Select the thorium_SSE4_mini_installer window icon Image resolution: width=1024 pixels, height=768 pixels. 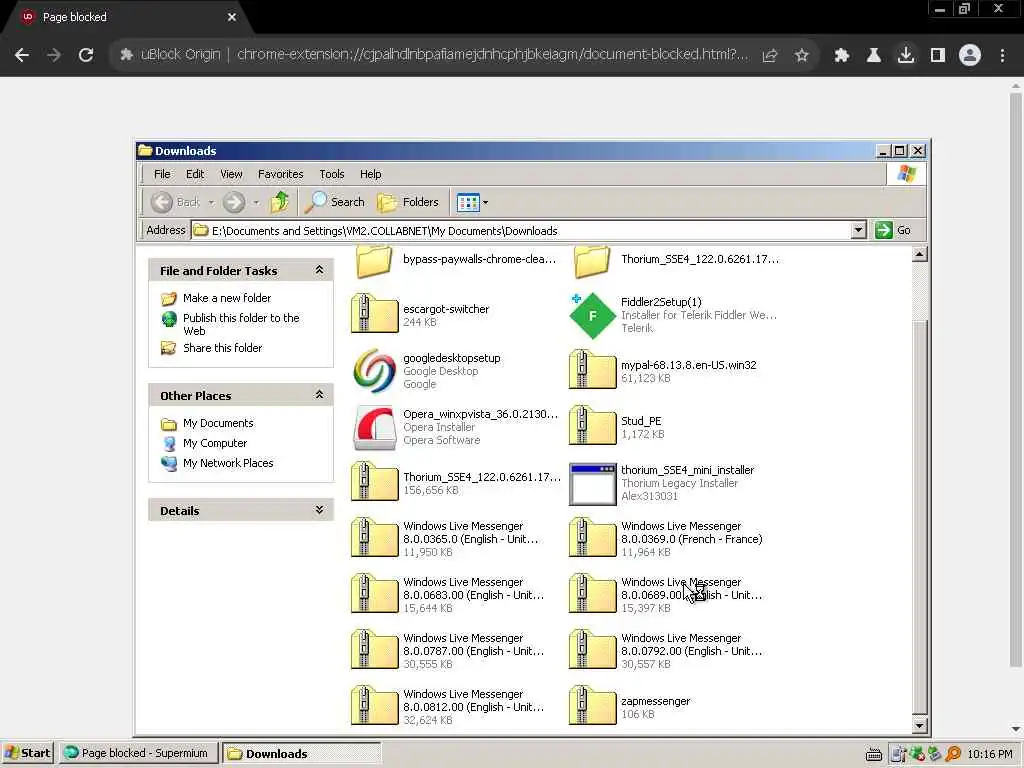592,484
